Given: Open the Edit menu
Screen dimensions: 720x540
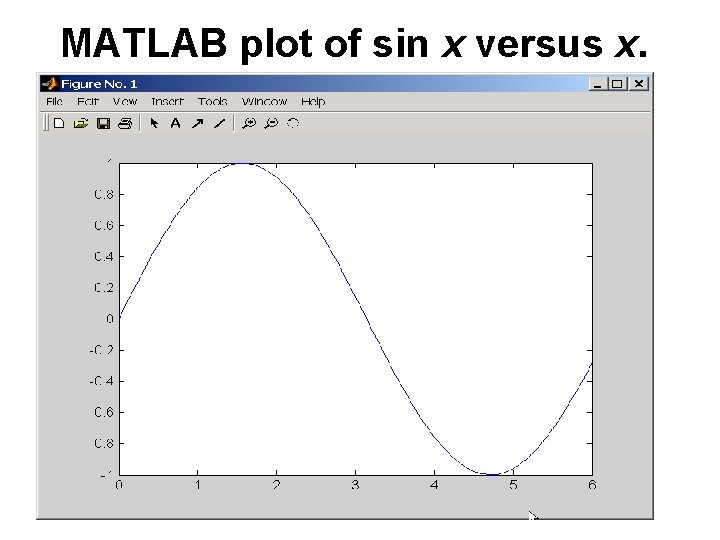Looking at the screenshot, I should tap(88, 101).
